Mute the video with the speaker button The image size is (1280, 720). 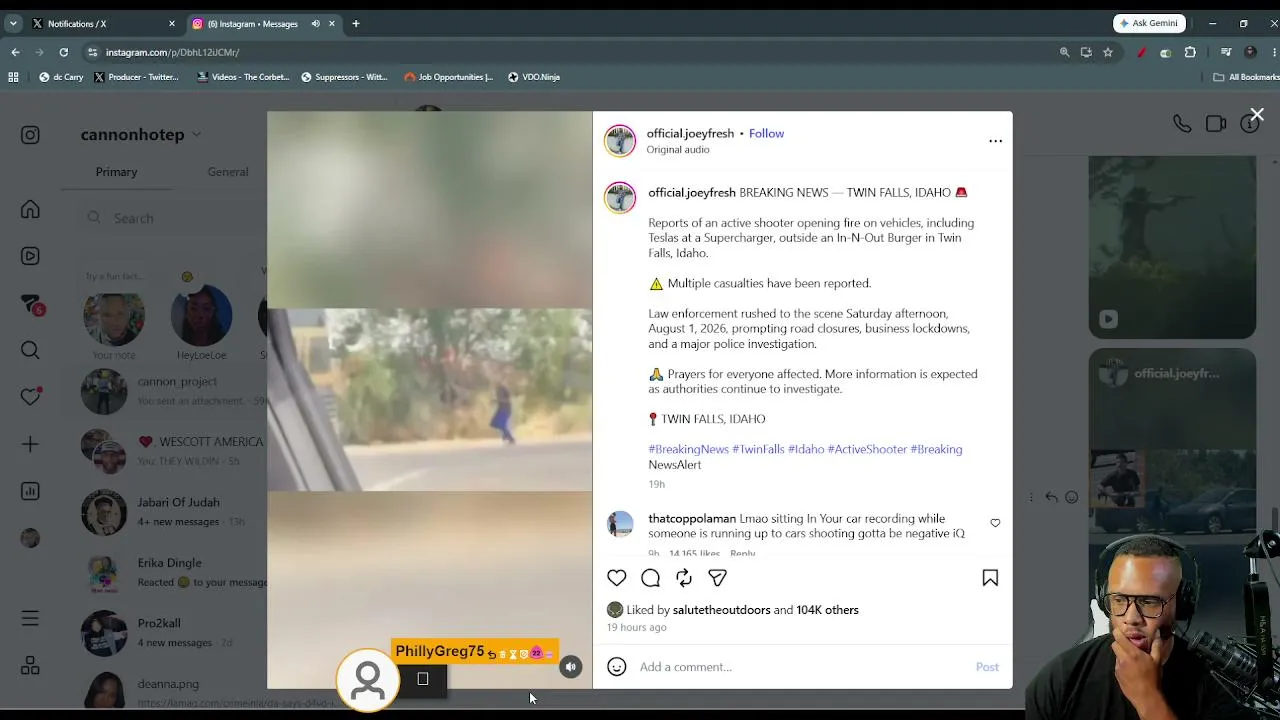[570, 667]
